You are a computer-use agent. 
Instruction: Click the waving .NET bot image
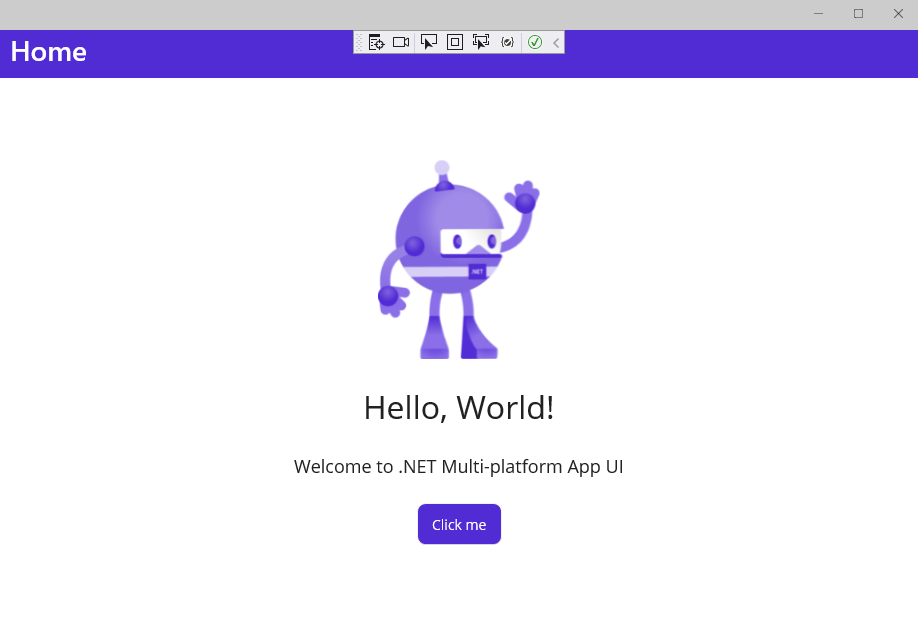pos(458,260)
